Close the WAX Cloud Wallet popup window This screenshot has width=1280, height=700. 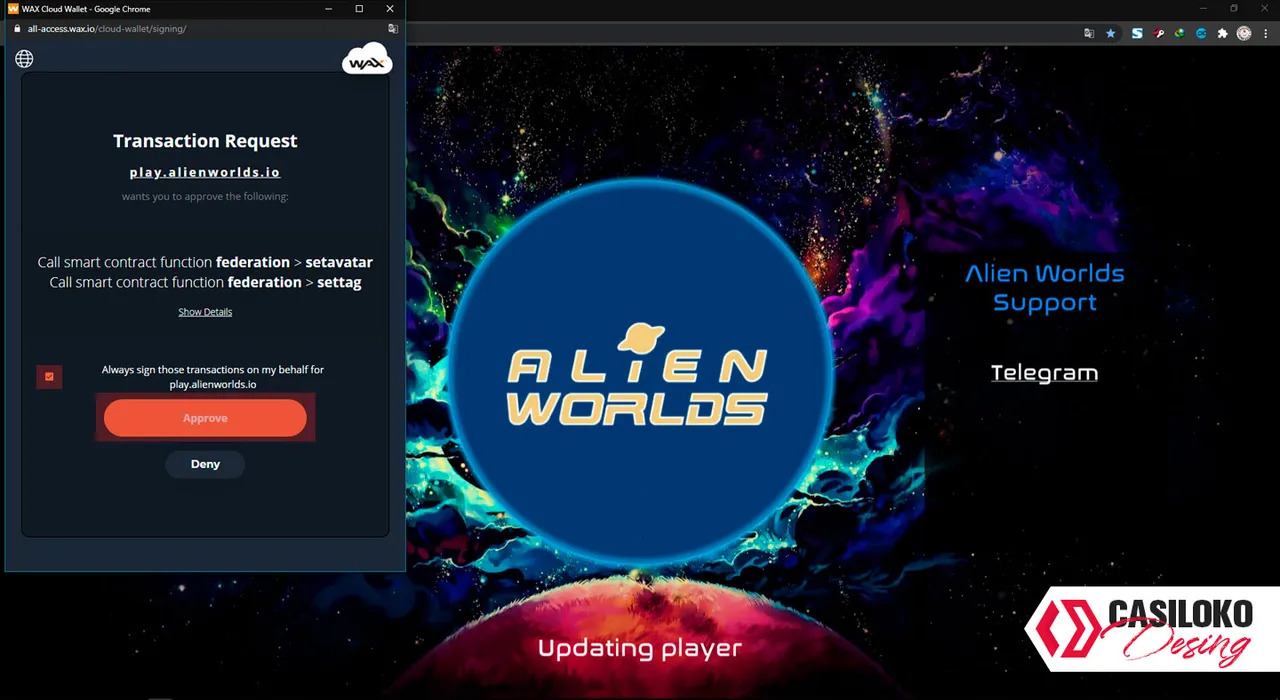click(x=390, y=9)
